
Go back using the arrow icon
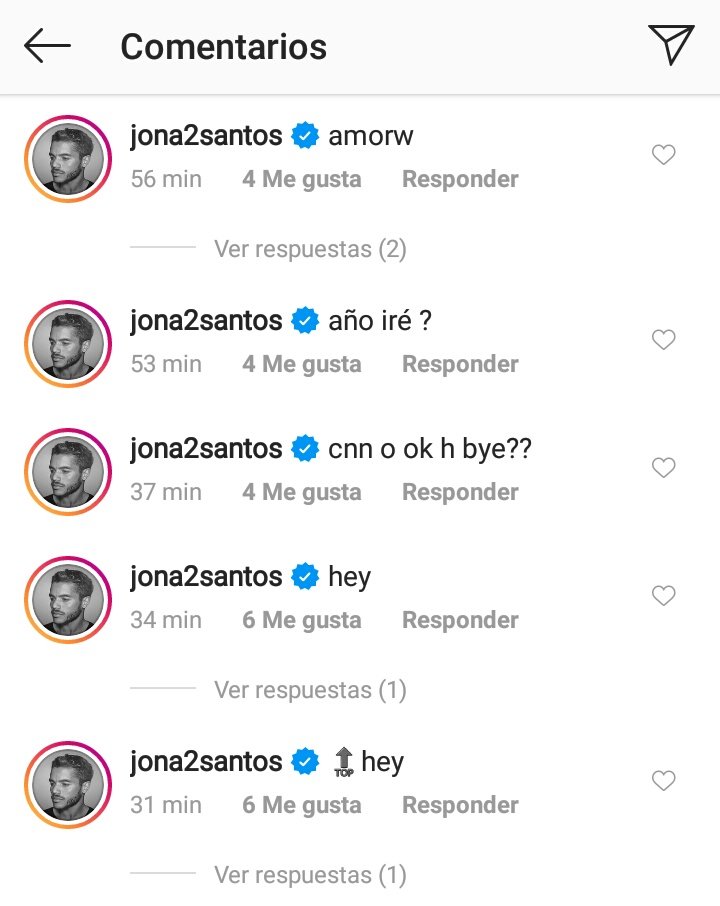(47, 46)
